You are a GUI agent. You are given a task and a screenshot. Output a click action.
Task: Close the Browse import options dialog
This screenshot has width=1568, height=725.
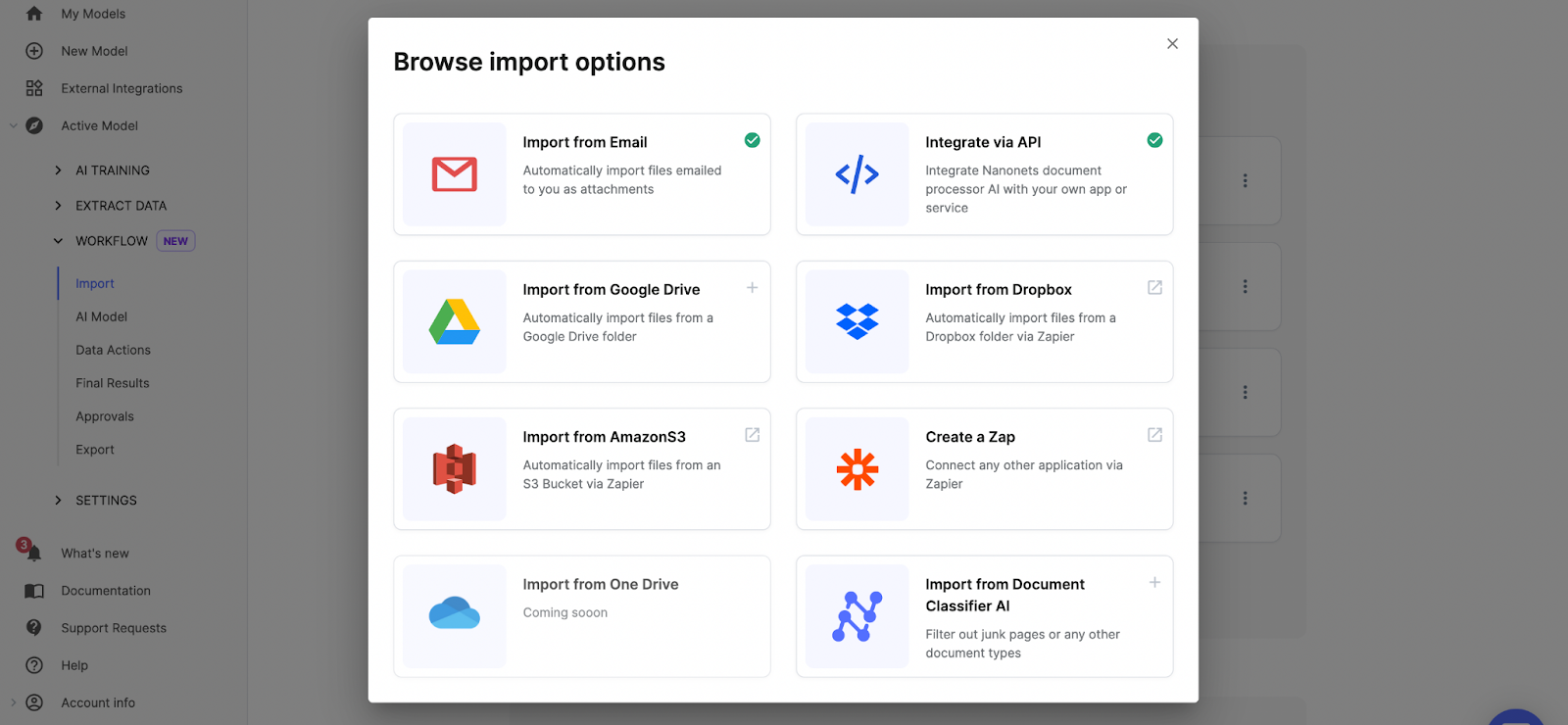[x=1172, y=44]
